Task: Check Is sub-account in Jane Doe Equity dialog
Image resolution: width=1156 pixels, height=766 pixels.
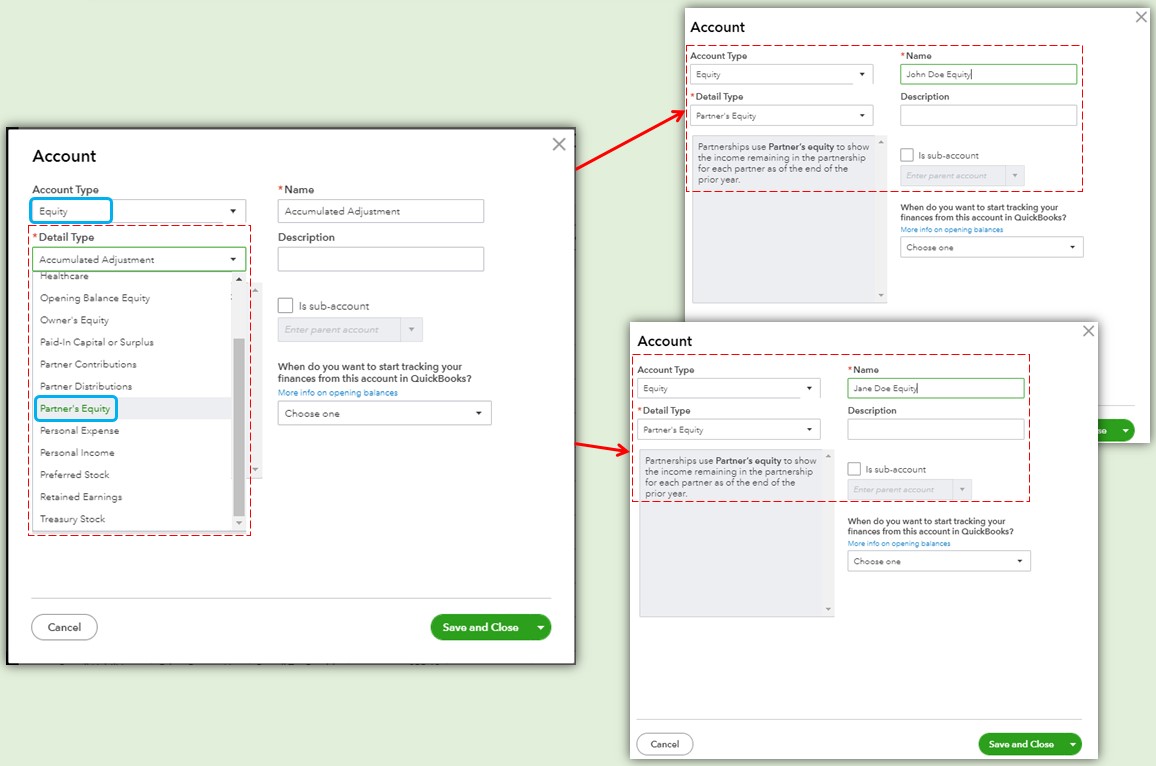Action: (854, 469)
